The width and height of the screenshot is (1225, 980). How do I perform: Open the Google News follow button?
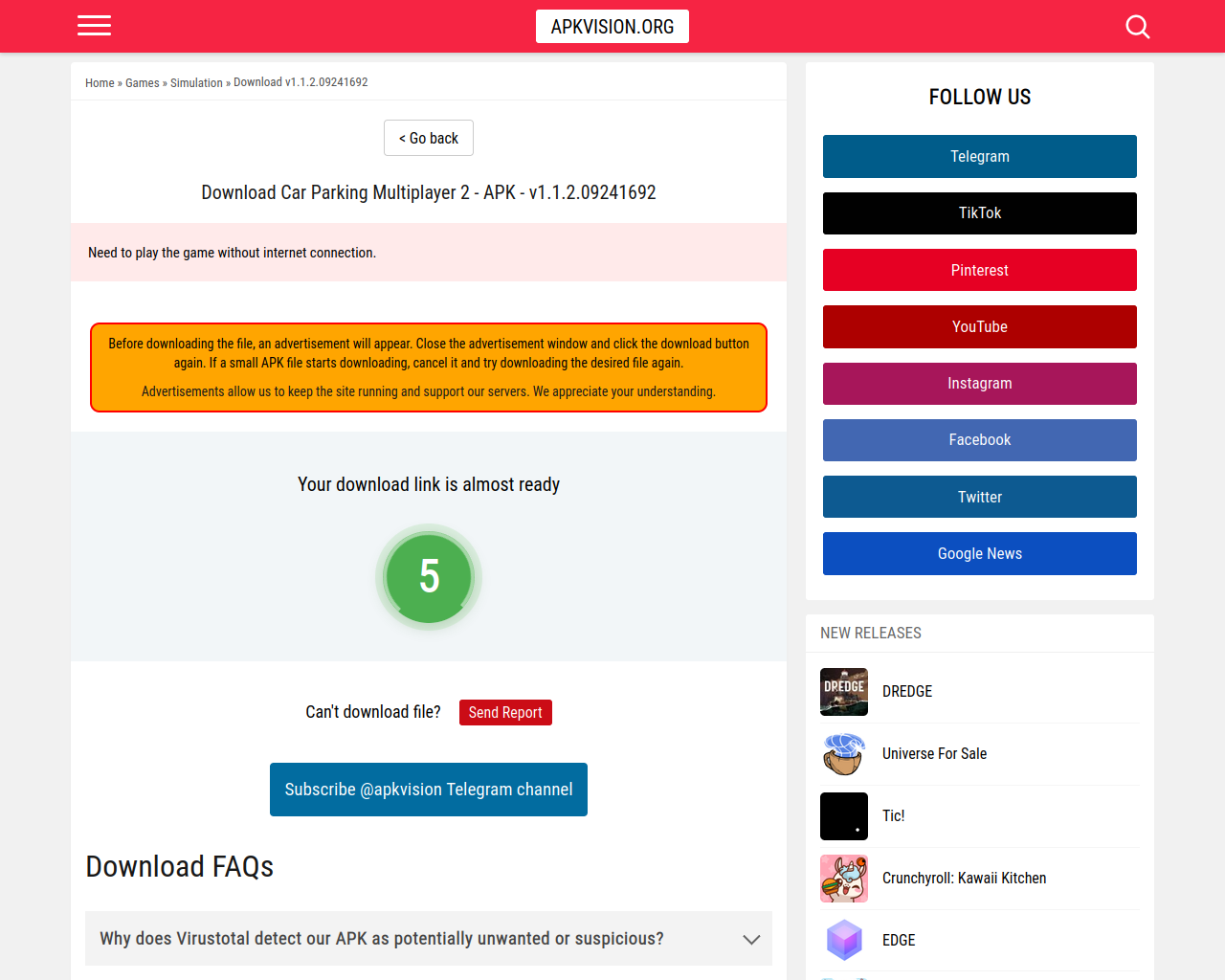(x=980, y=553)
